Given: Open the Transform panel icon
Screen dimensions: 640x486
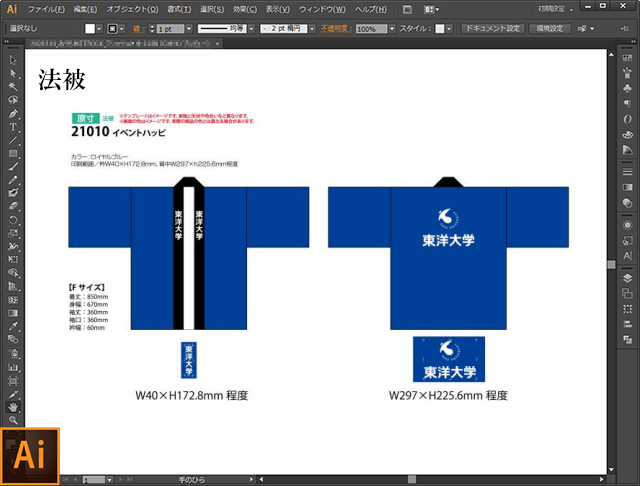Looking at the screenshot, I should [x=627, y=309].
